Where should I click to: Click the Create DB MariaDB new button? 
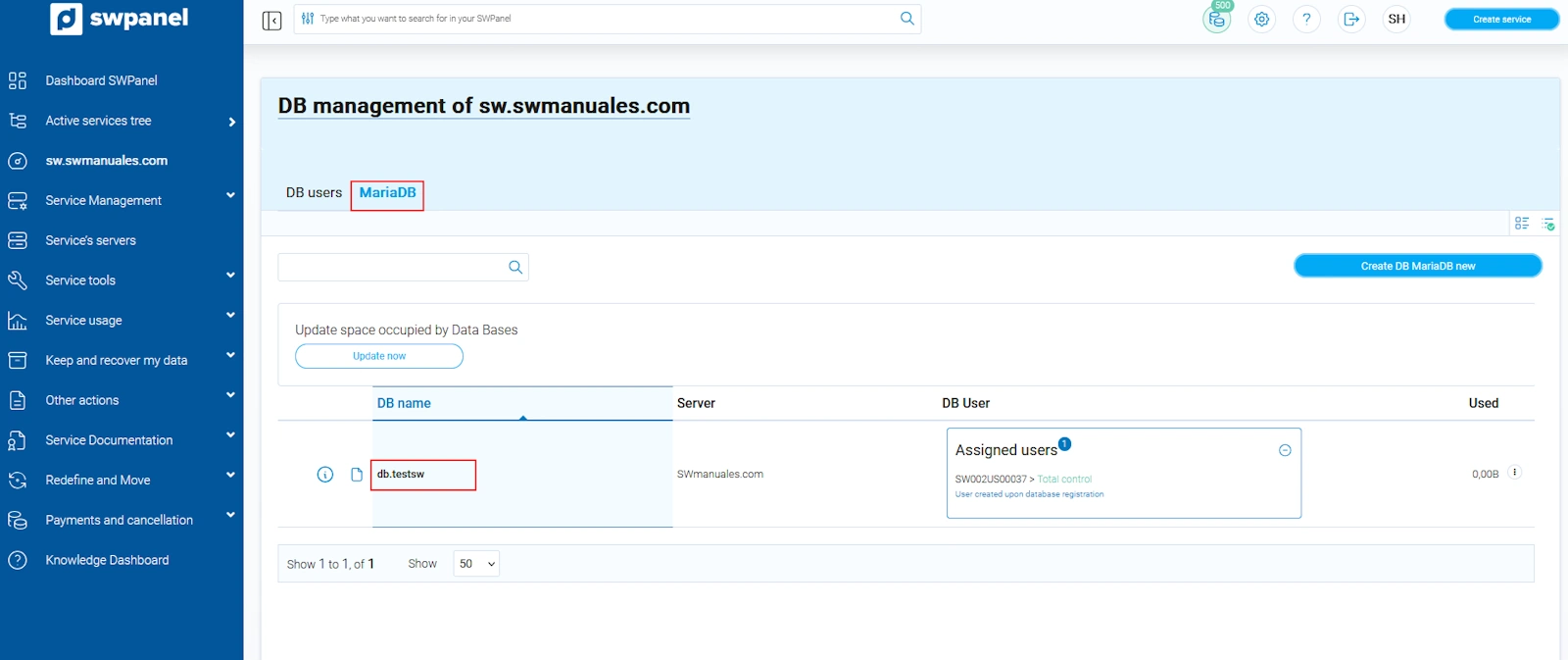tap(1417, 266)
